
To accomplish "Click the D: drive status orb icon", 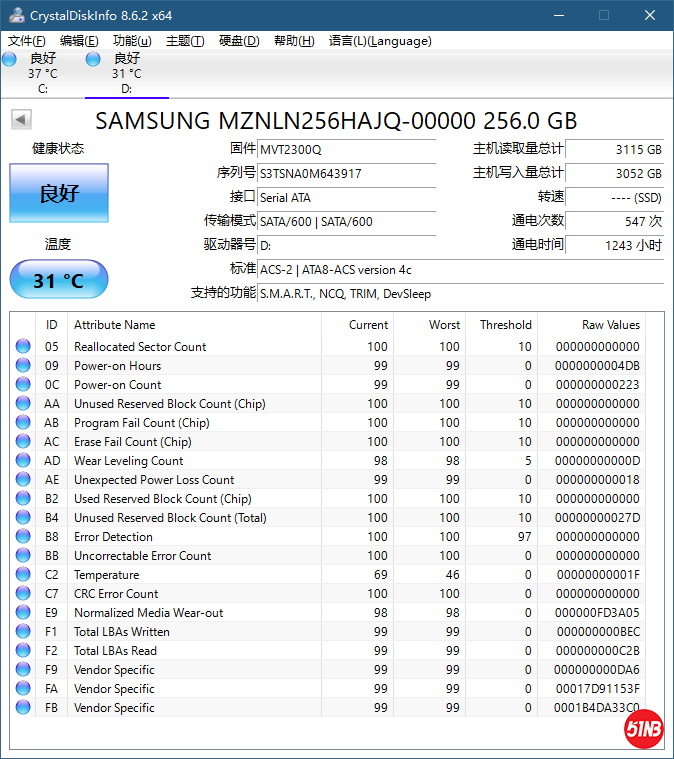I will (94, 59).
